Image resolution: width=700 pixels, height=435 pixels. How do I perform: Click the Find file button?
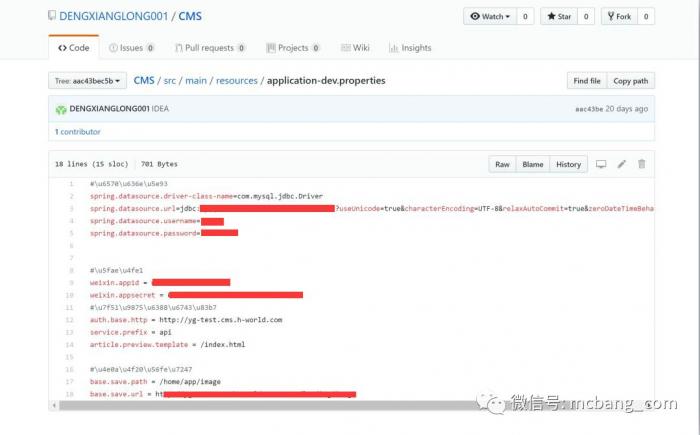(x=587, y=81)
